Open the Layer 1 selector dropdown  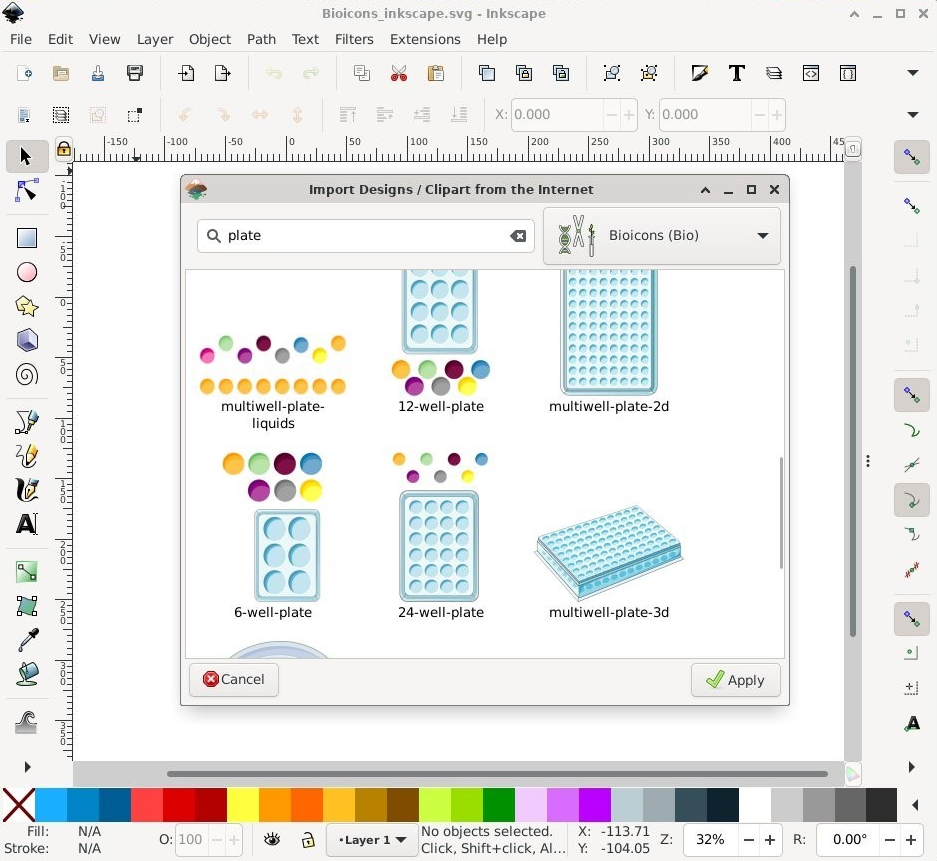[371, 840]
